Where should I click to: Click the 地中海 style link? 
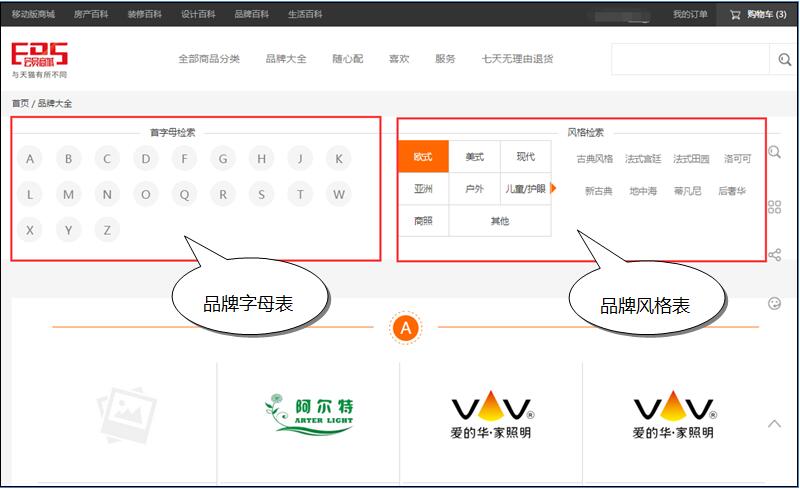click(x=643, y=191)
